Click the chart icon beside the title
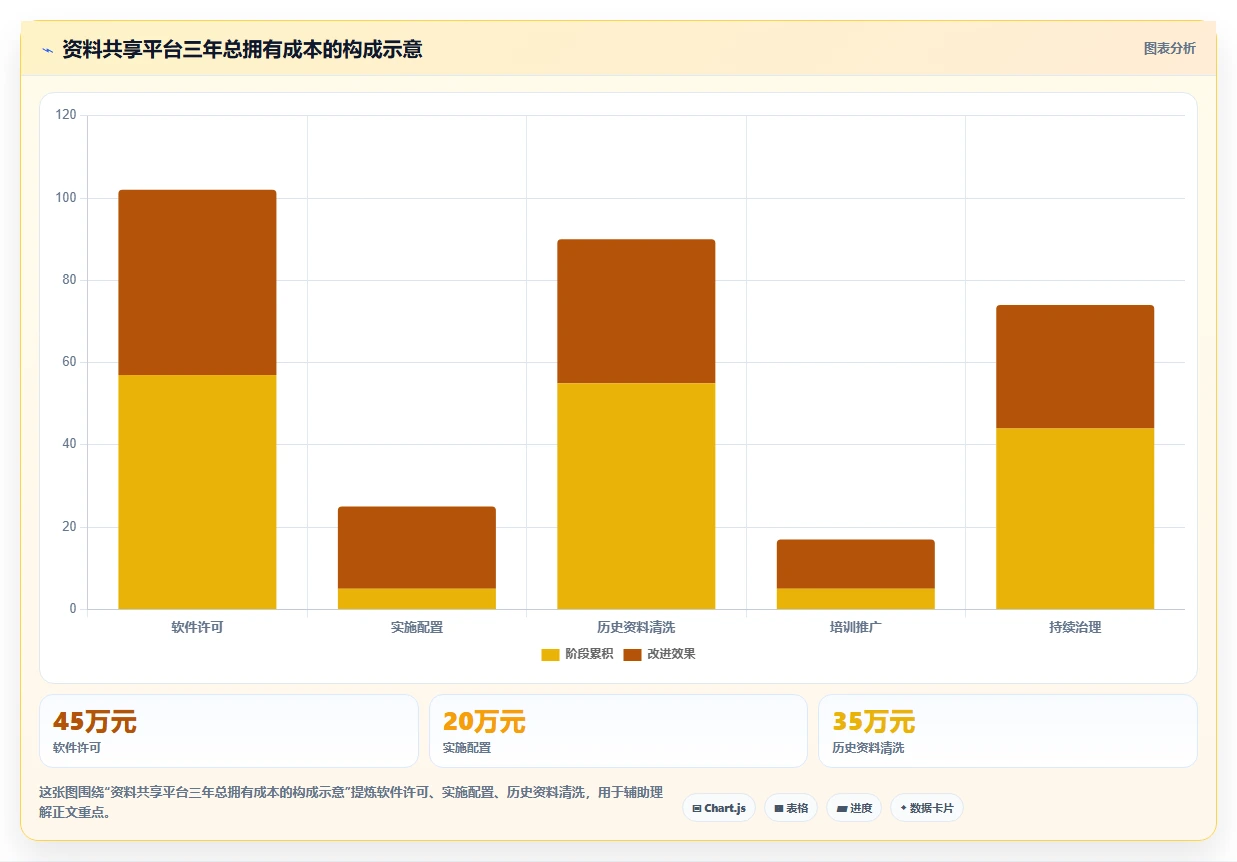This screenshot has height=862, width=1237. tap(47, 50)
